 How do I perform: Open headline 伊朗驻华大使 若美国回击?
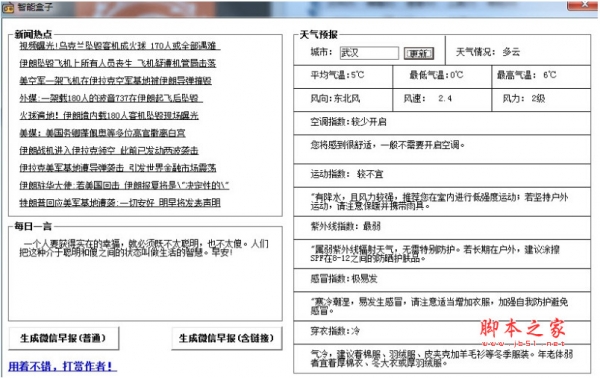point(124,185)
